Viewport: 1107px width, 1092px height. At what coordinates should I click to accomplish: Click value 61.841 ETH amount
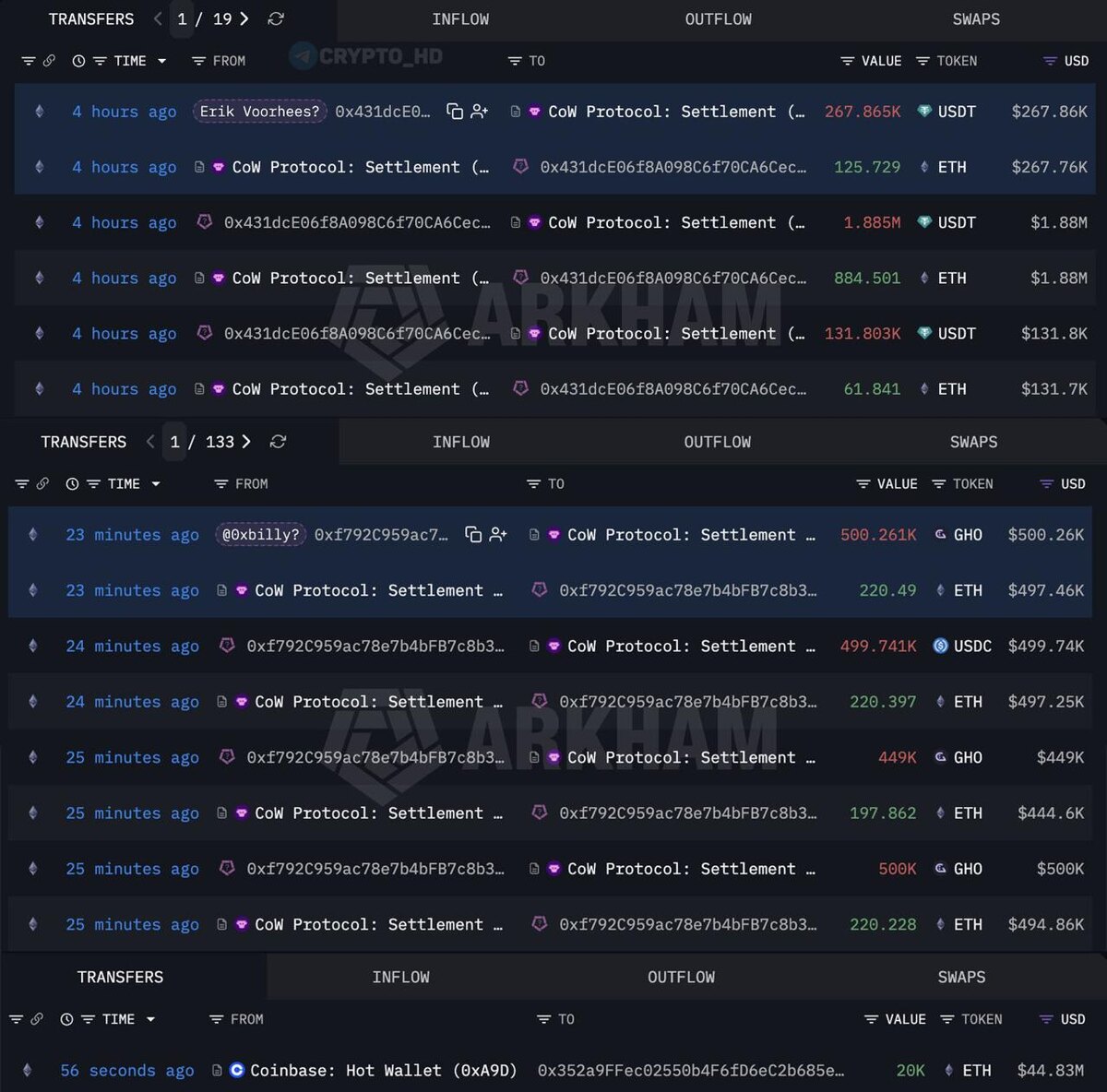(872, 389)
